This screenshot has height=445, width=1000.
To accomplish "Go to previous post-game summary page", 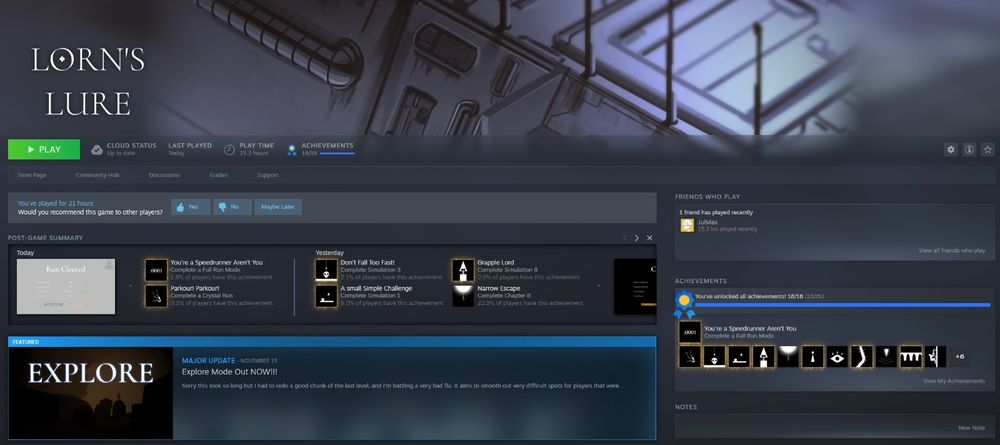I will 624,238.
